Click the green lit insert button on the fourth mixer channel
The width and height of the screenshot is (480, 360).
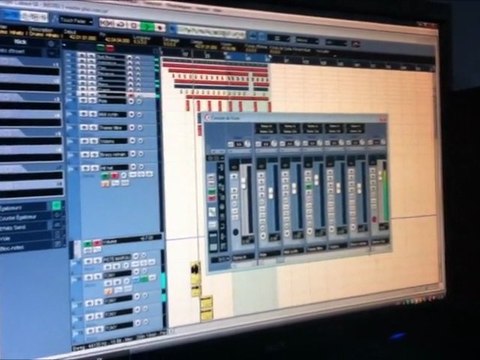point(309,187)
